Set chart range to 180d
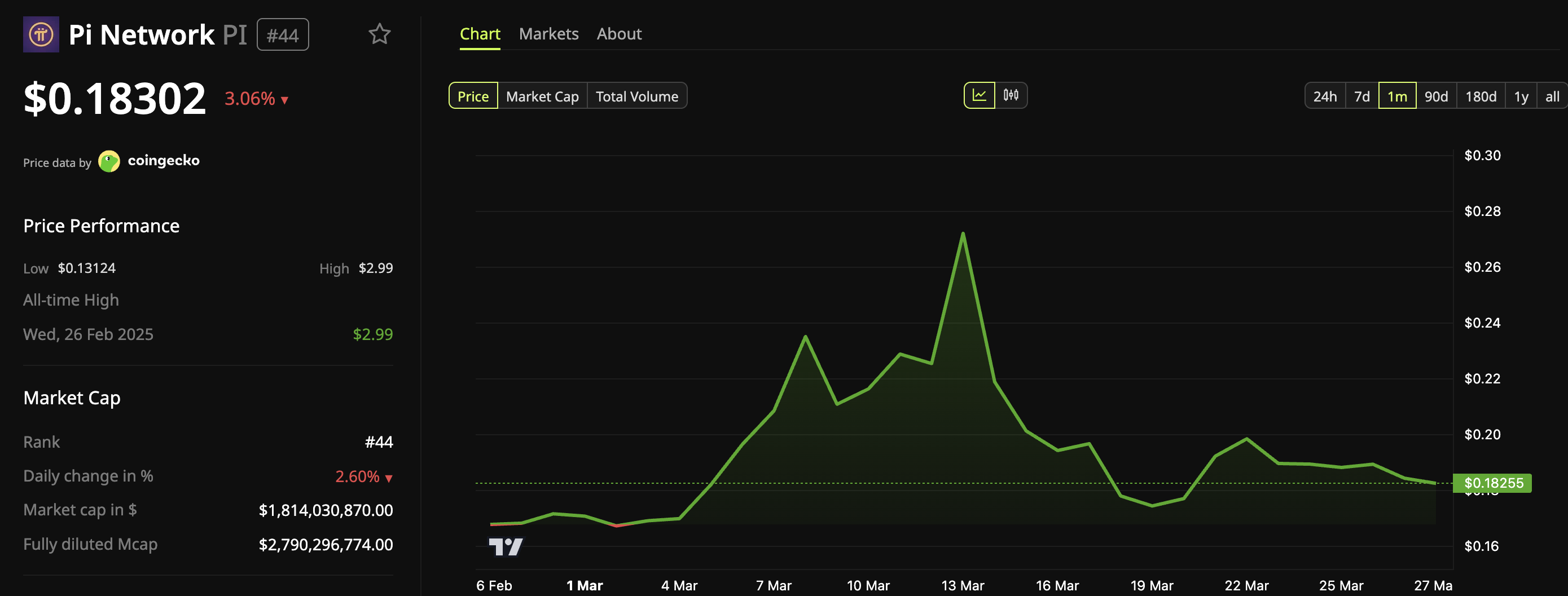The image size is (1568, 596). 1481,96
